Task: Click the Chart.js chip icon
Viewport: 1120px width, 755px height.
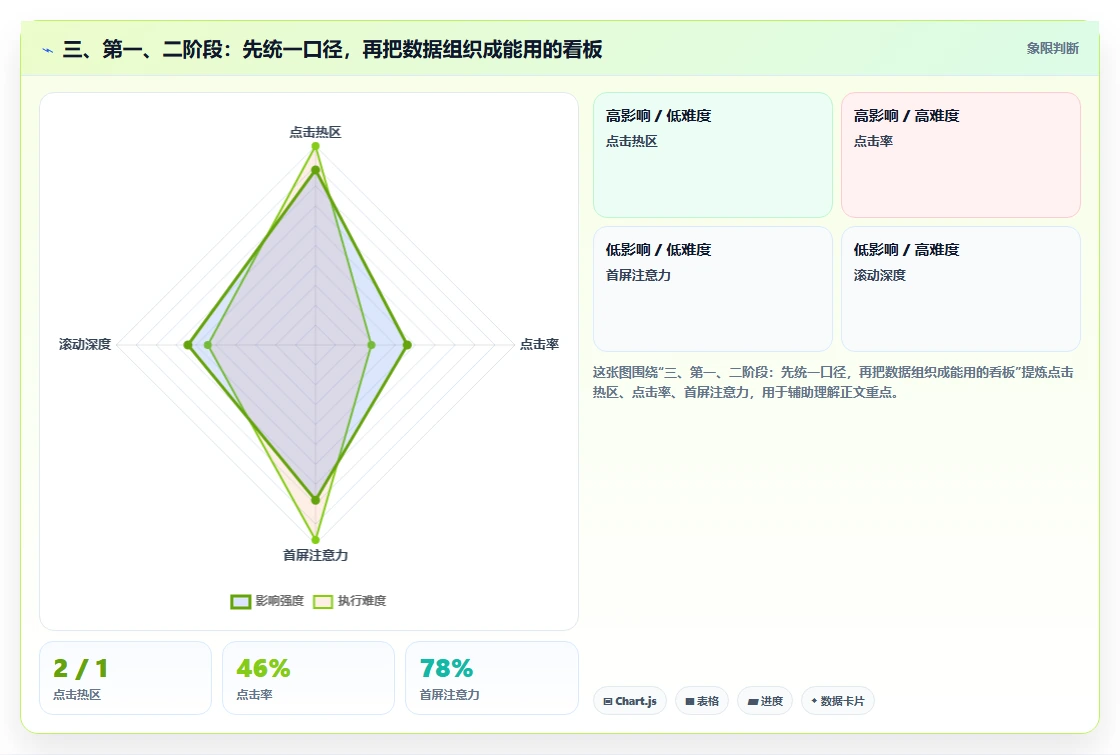Action: (608, 701)
